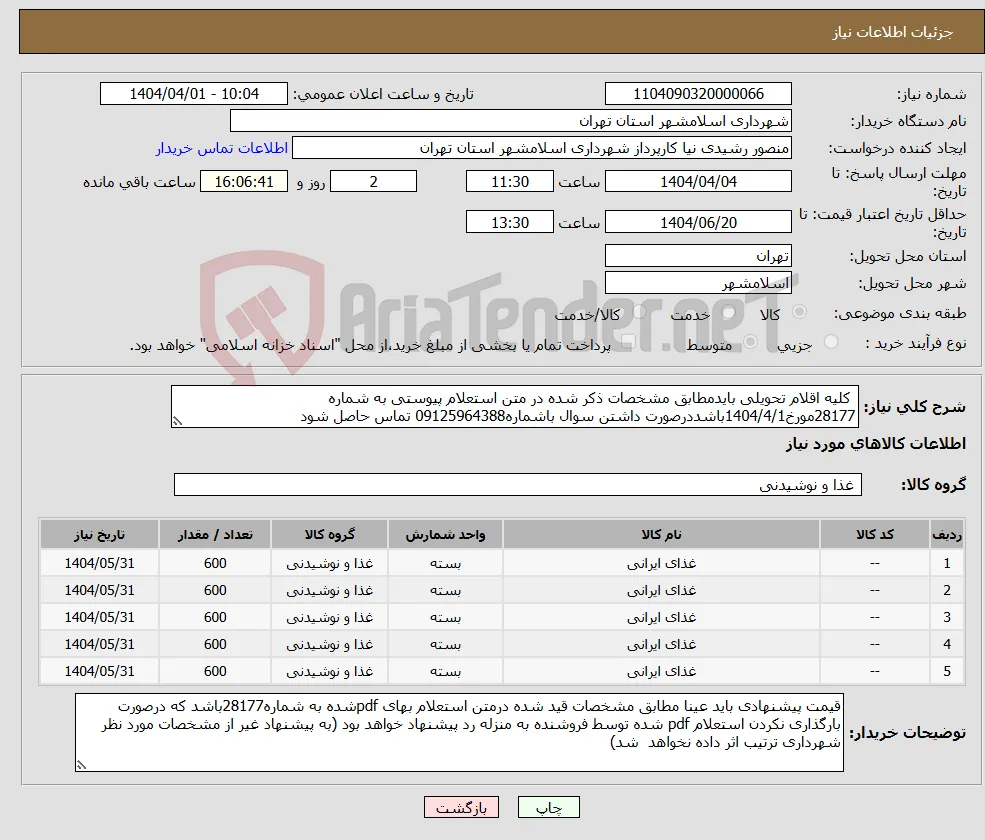Viewport: 985px width, 840px height.
Task: Click the کد کالا column header
Action: (874, 534)
